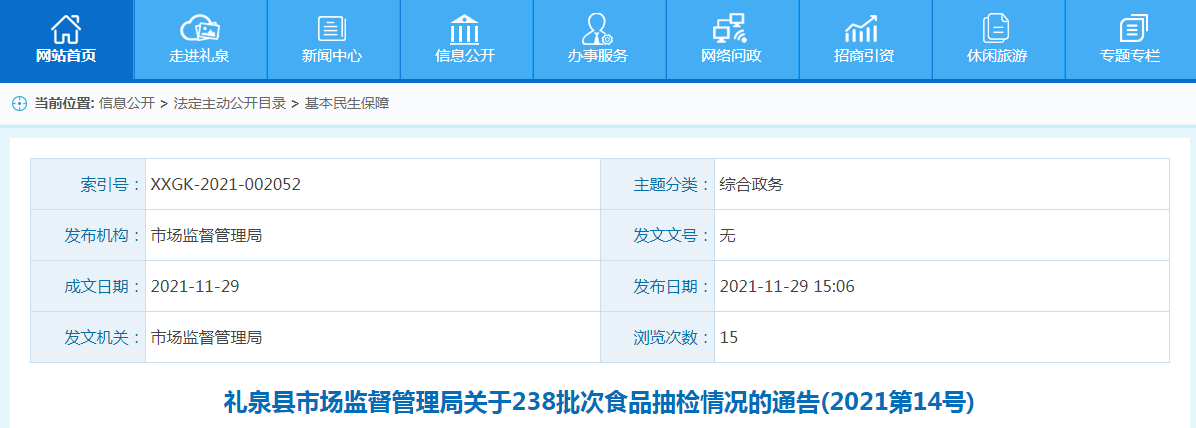
Task: Click the person icon above 办事服务
Action: tap(597, 29)
